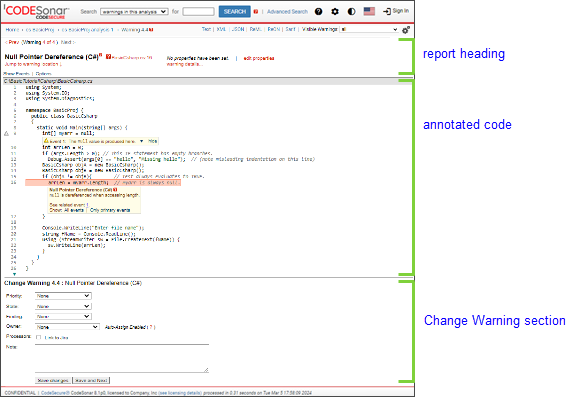Click code line 'int[] myarr = null;'
Viewport: 566px width, 397px height.
click(x=68, y=133)
